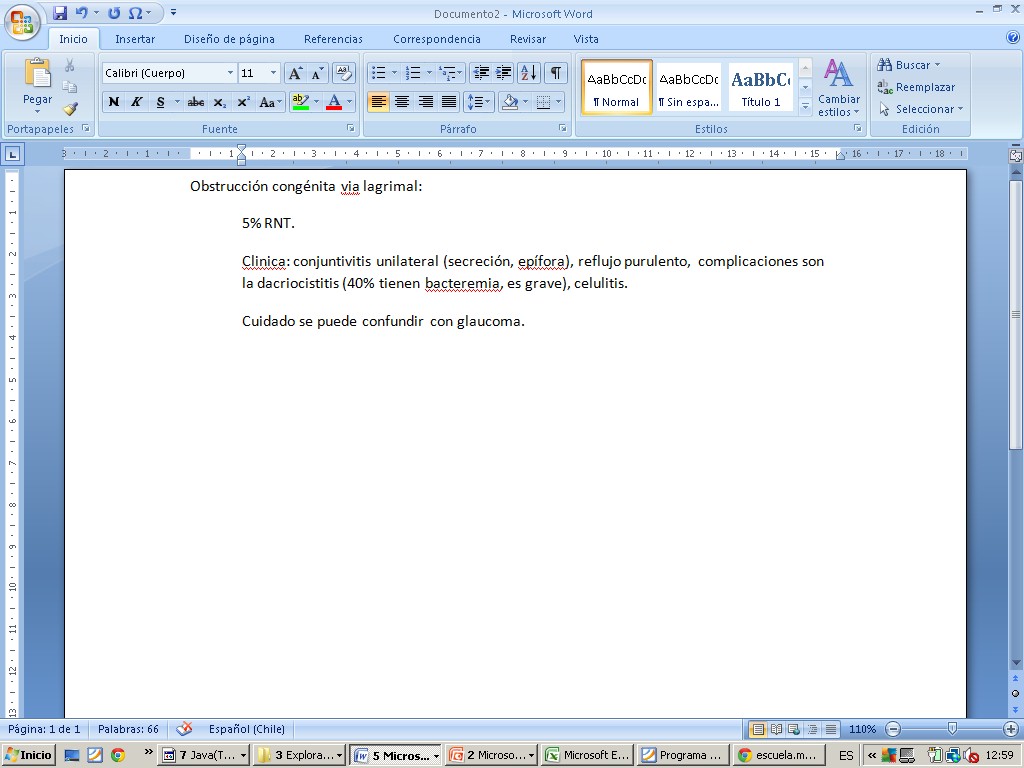The image size is (1024, 768).
Task: Apply the text highlight color marker
Action: pos(300,102)
